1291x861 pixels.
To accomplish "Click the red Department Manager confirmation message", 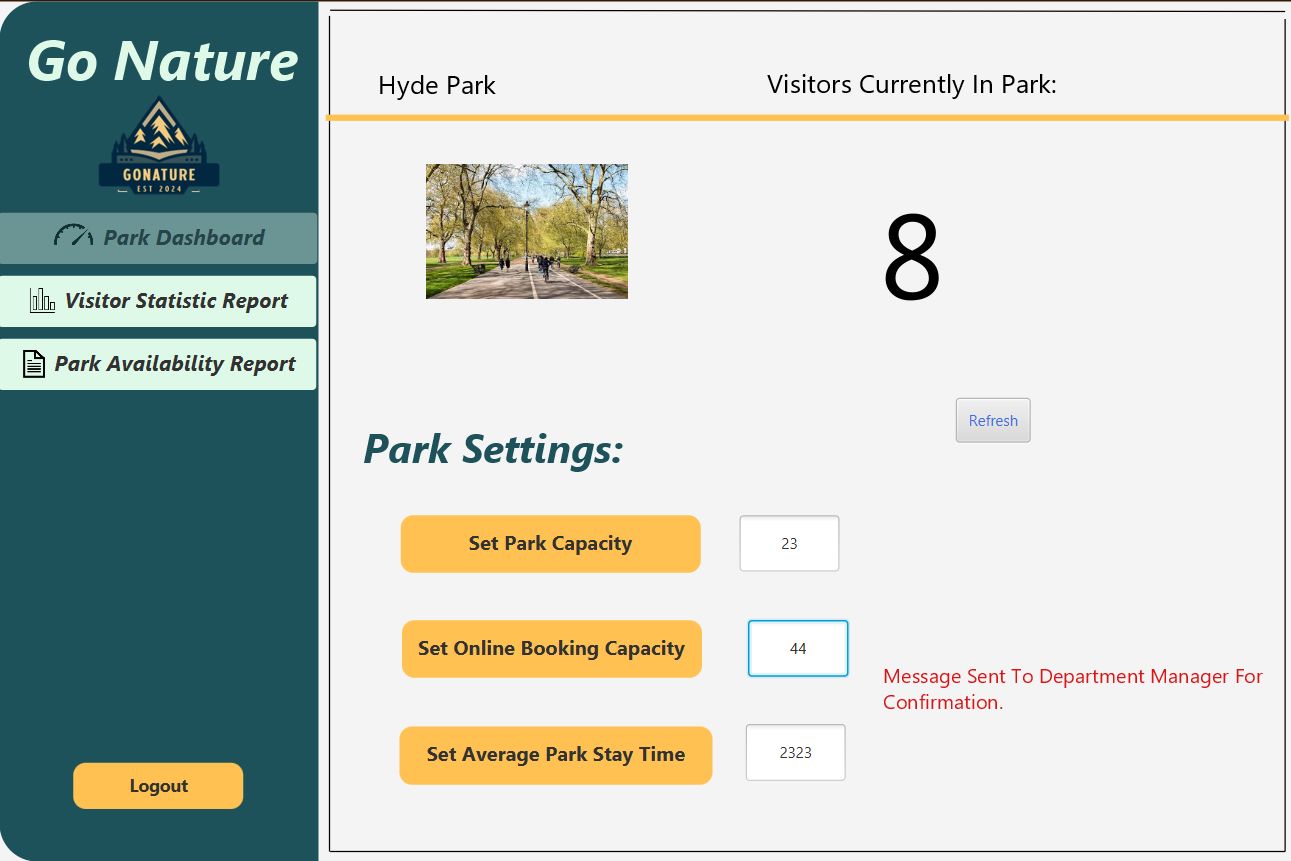I will (x=1073, y=689).
